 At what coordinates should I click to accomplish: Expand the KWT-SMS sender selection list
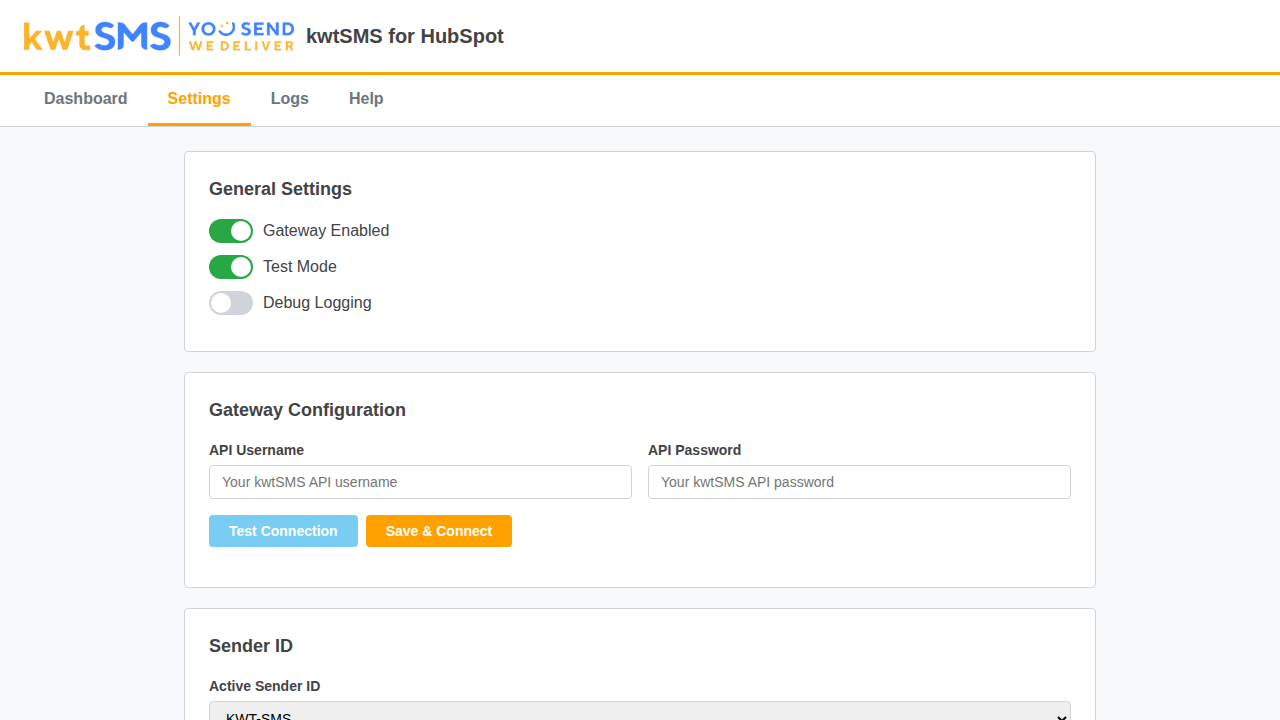click(639, 714)
